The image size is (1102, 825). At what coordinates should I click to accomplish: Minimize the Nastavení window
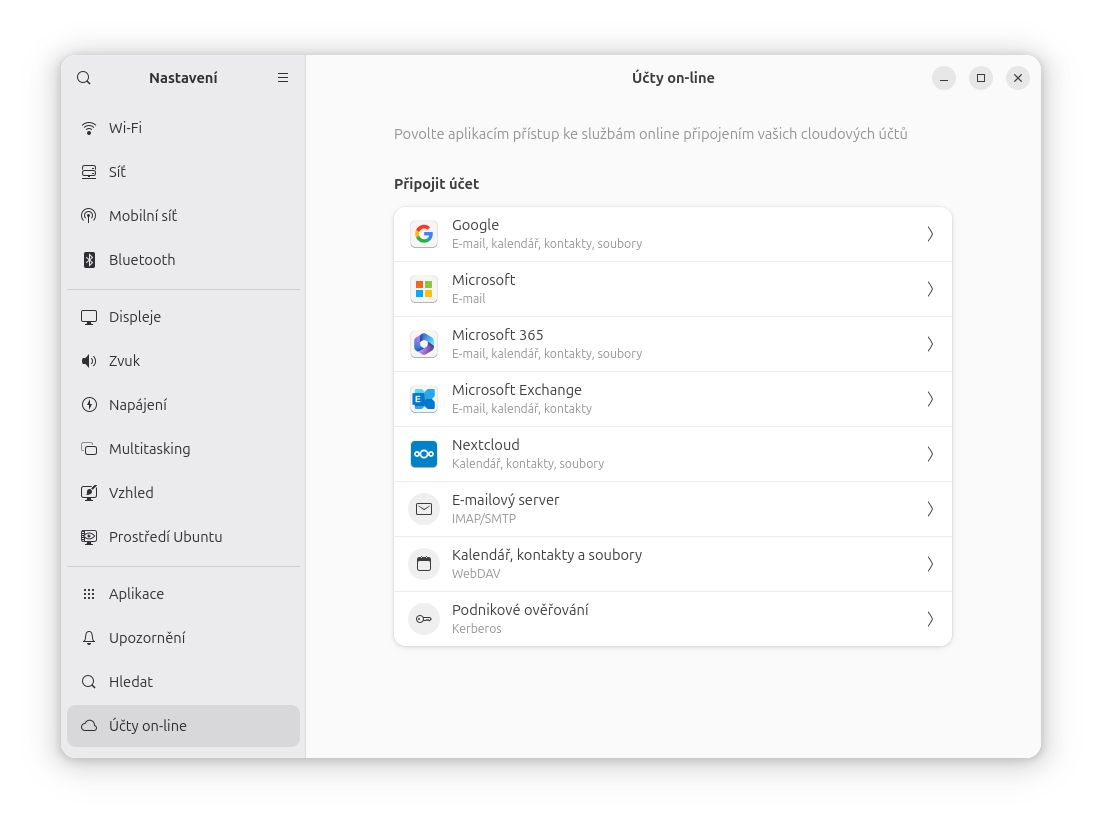coord(944,78)
